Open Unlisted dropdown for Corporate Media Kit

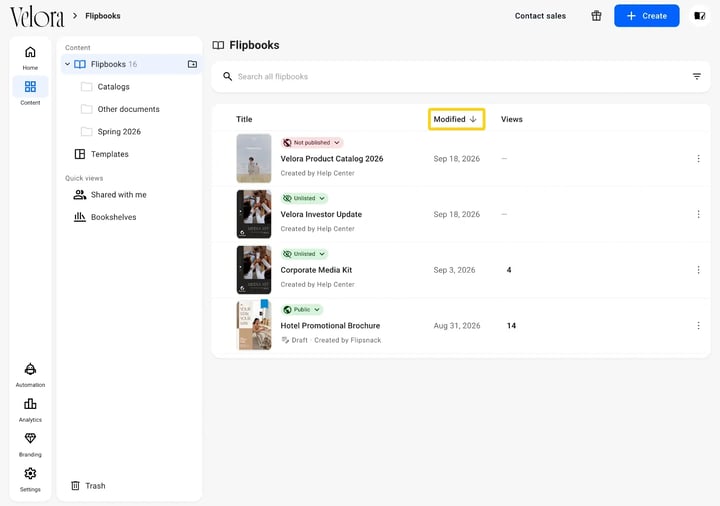304,253
